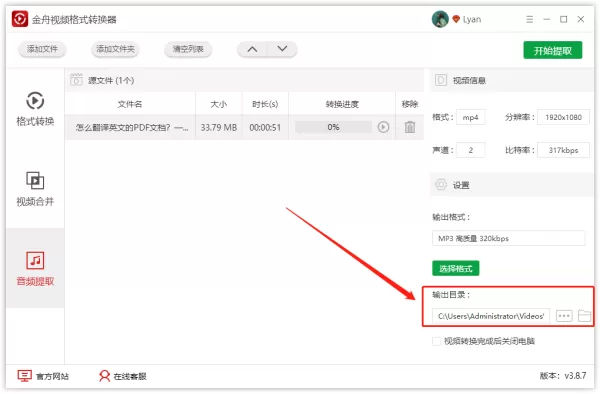Click the green 开始提取 button

point(553,50)
